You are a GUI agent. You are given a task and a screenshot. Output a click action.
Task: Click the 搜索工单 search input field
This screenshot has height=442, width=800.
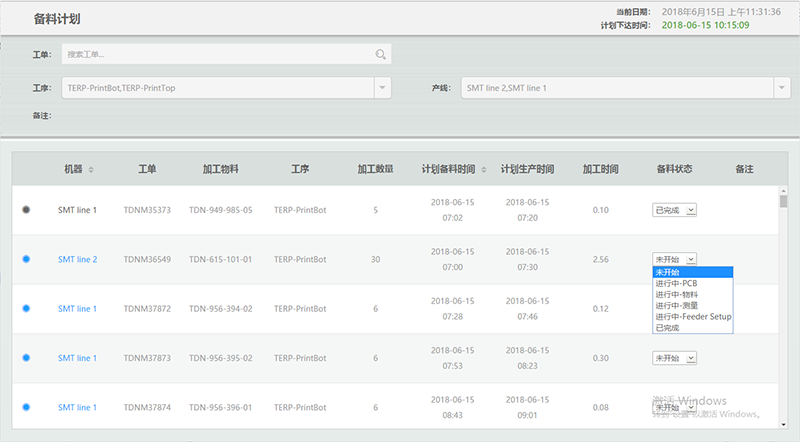[217, 55]
